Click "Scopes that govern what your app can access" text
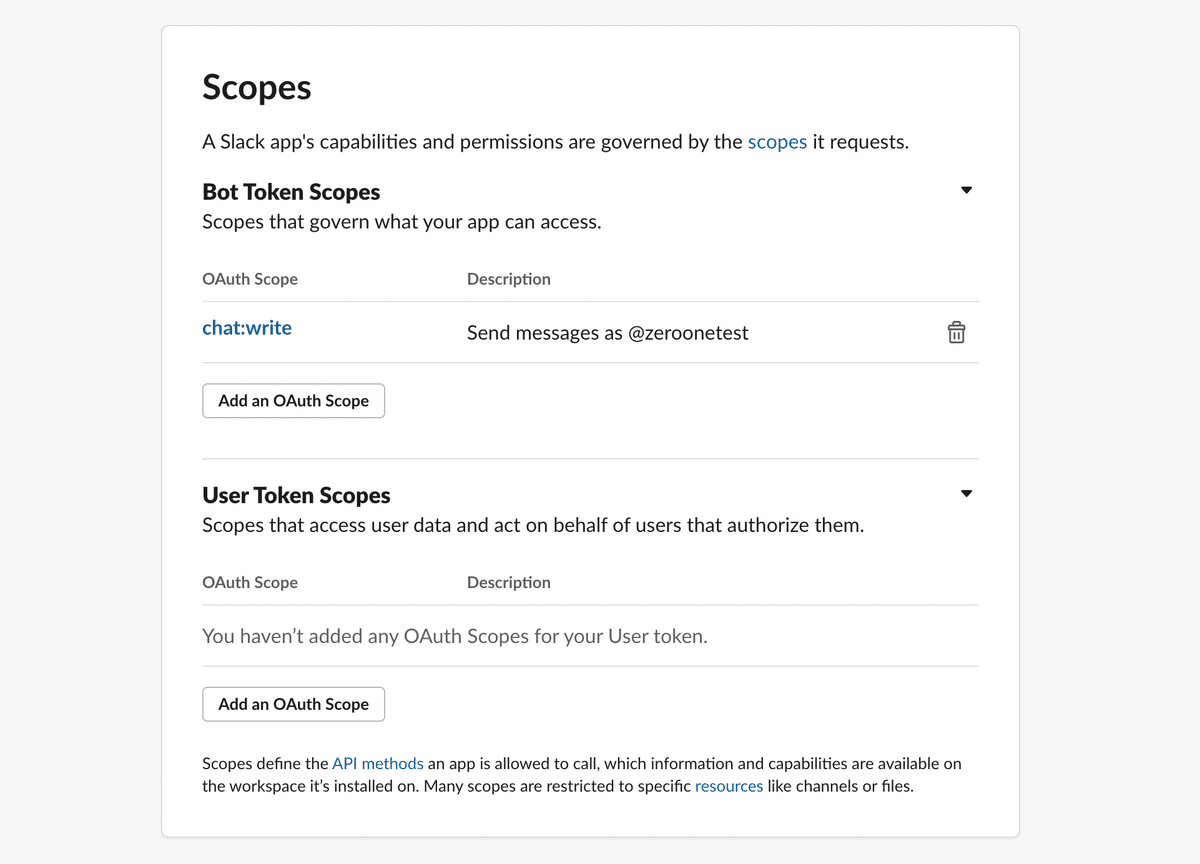The image size is (1200, 864). click(x=401, y=222)
